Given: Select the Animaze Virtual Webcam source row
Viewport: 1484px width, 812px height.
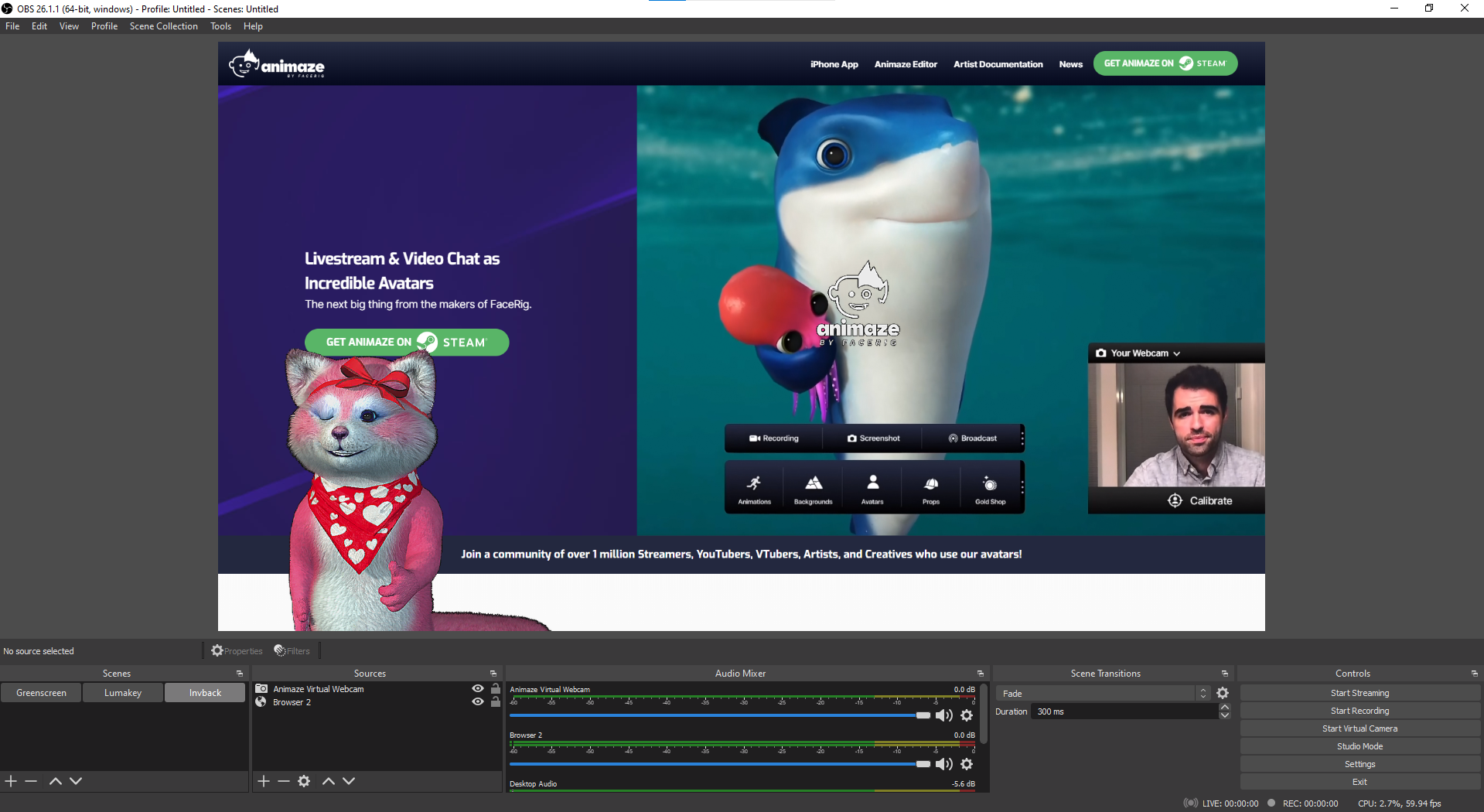Looking at the screenshot, I should coord(377,688).
